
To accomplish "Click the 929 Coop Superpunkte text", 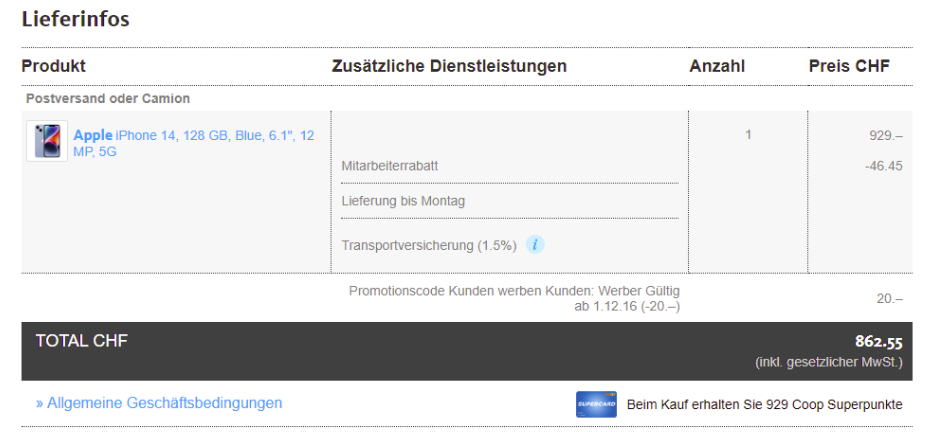I will coord(764,404).
